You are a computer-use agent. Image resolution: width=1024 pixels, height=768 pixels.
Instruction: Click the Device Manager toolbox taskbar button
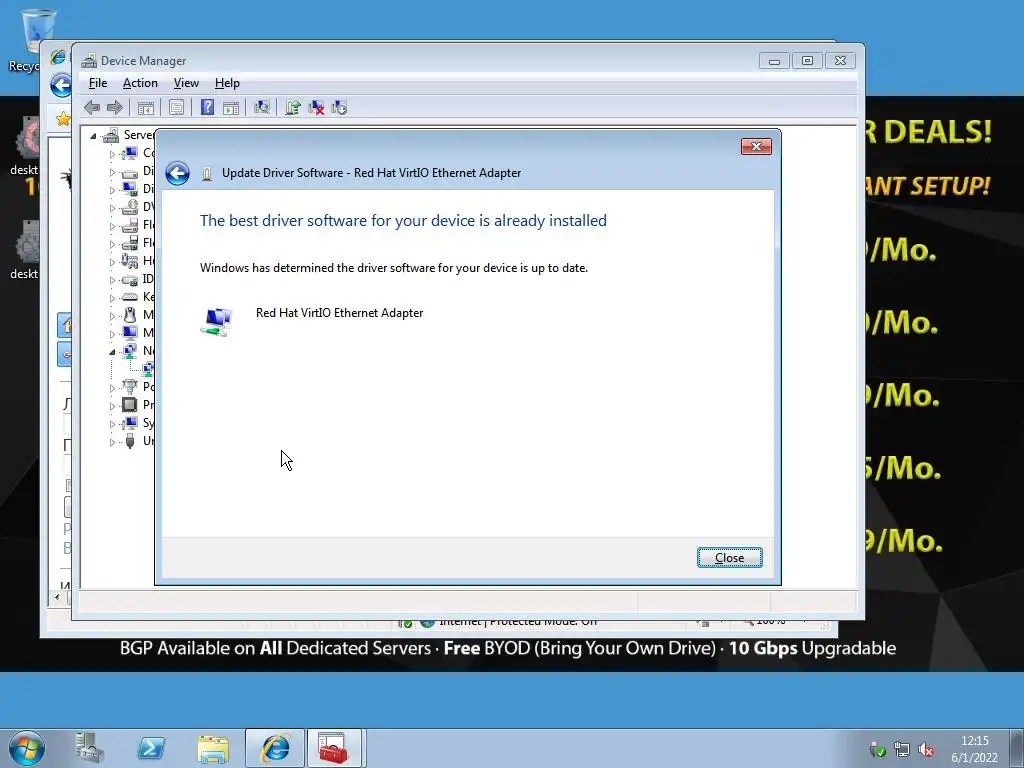click(334, 748)
